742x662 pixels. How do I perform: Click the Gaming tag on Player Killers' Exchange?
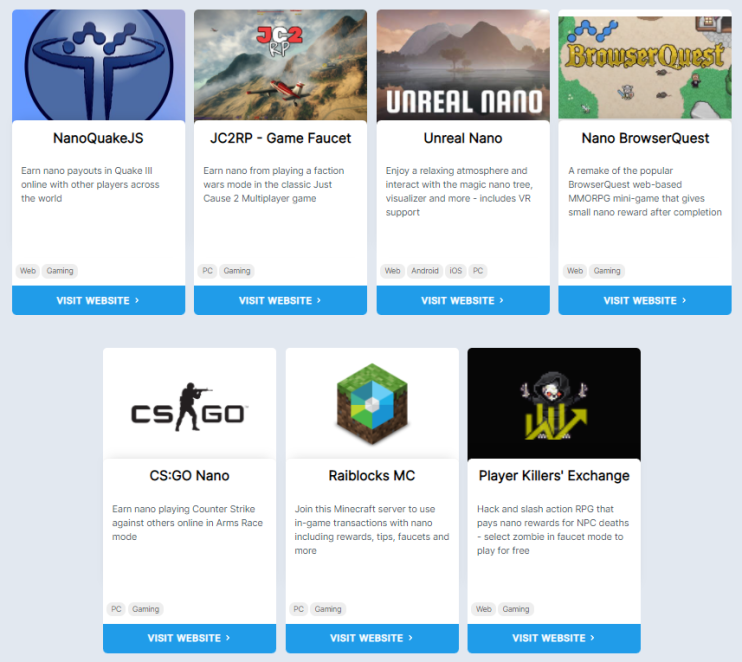click(516, 609)
